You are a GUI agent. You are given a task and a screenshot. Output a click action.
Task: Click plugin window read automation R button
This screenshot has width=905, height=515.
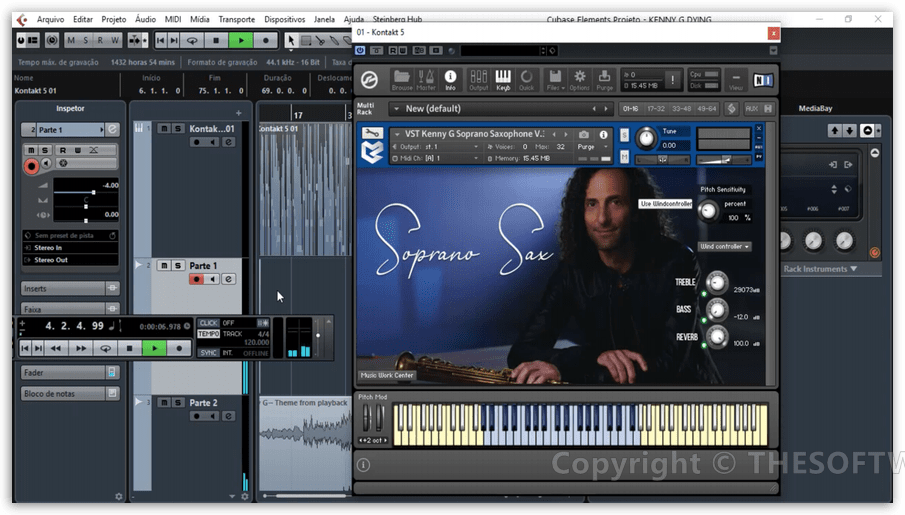(393, 51)
